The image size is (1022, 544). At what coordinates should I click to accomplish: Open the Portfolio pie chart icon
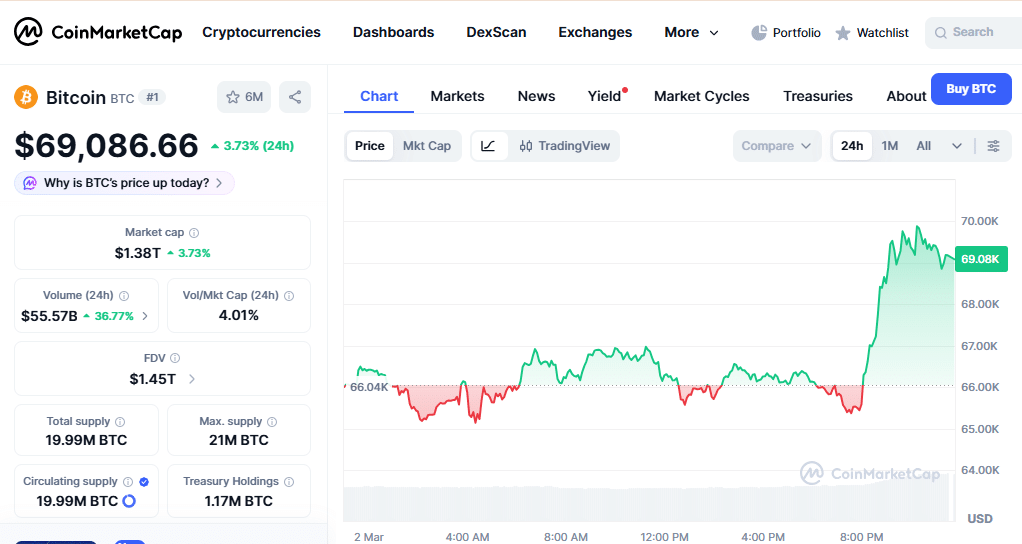(759, 33)
